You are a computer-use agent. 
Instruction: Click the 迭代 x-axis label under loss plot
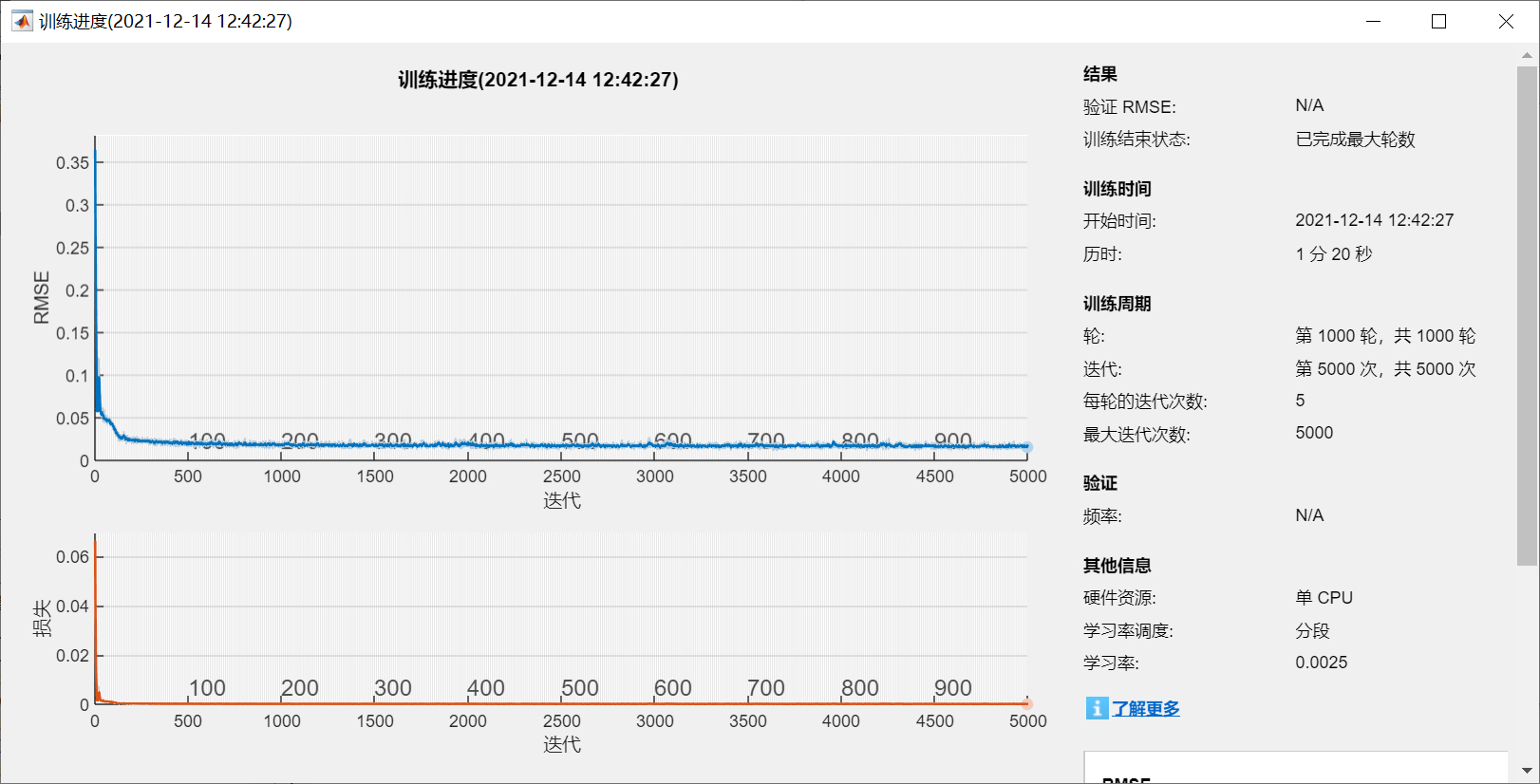[x=561, y=744]
